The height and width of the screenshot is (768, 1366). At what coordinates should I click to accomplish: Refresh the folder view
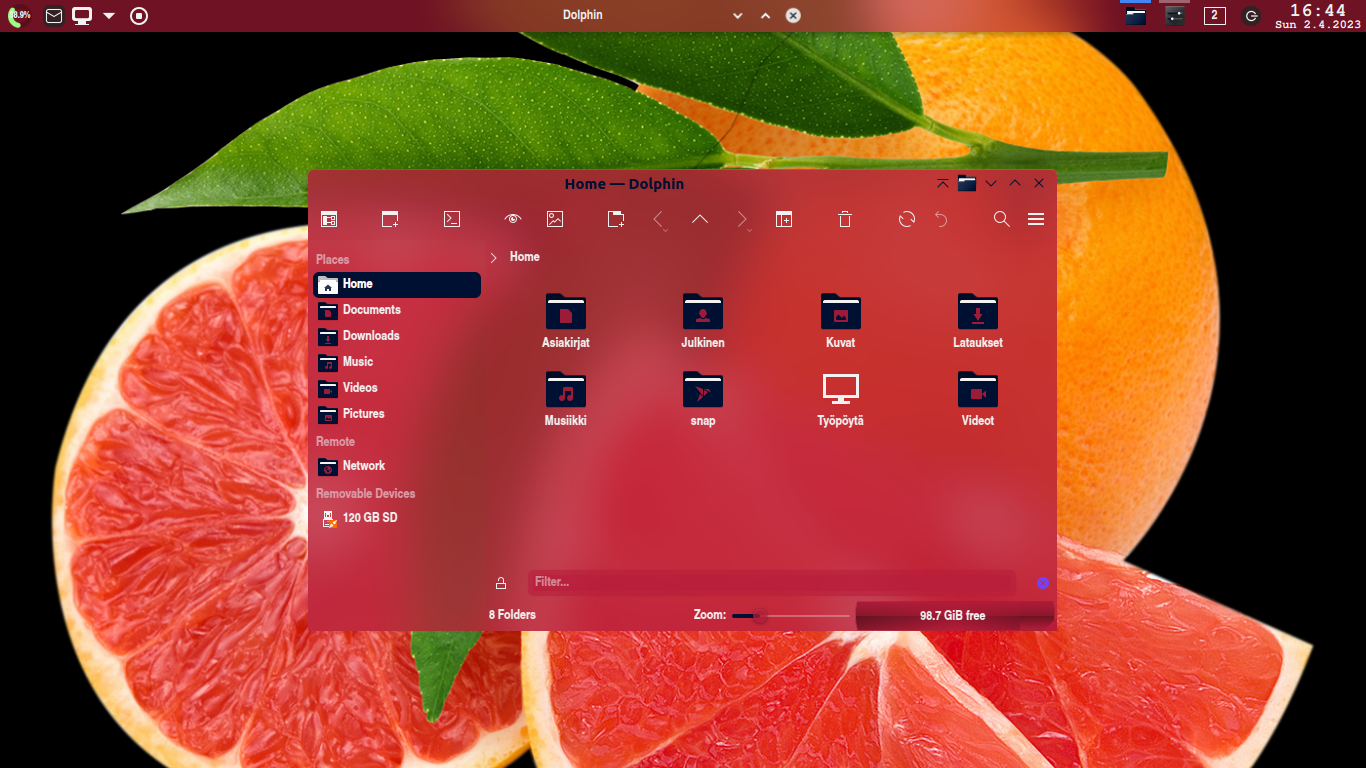pyautogui.click(x=907, y=219)
